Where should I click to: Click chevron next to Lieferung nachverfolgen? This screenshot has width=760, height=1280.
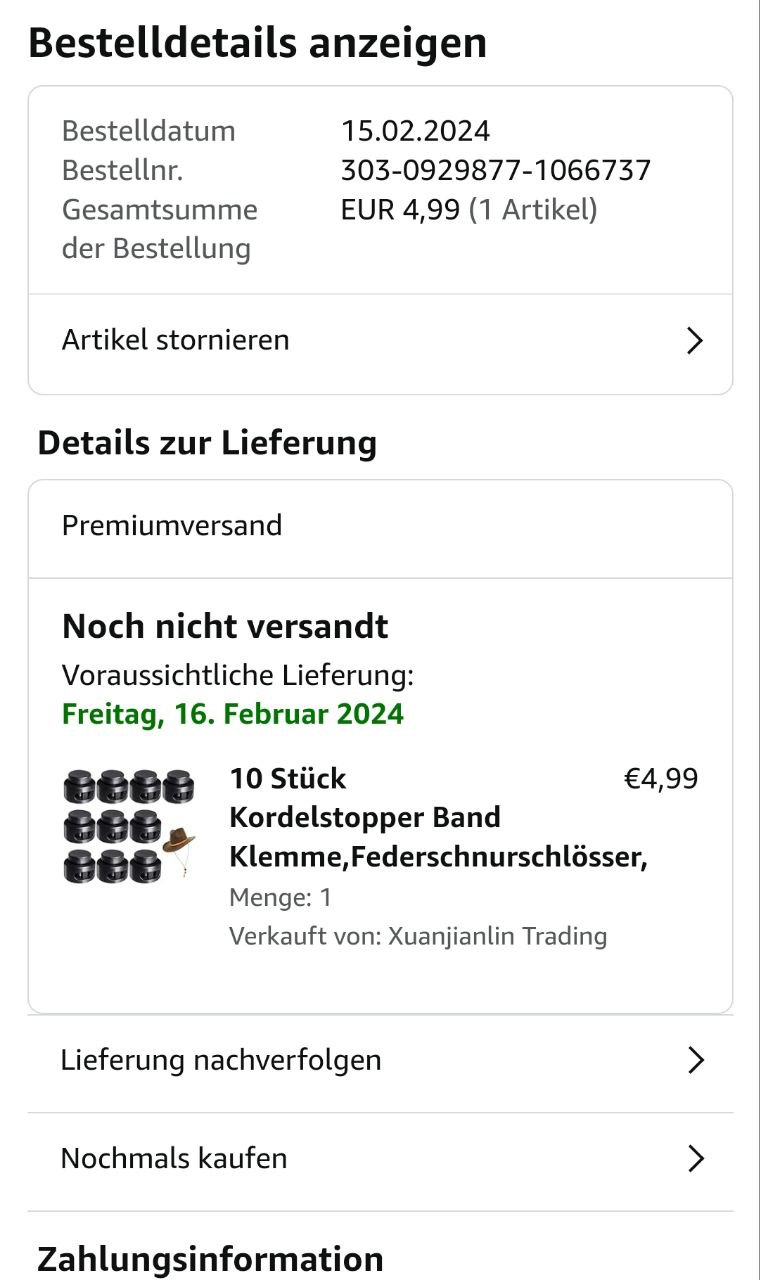pyautogui.click(x=696, y=1060)
